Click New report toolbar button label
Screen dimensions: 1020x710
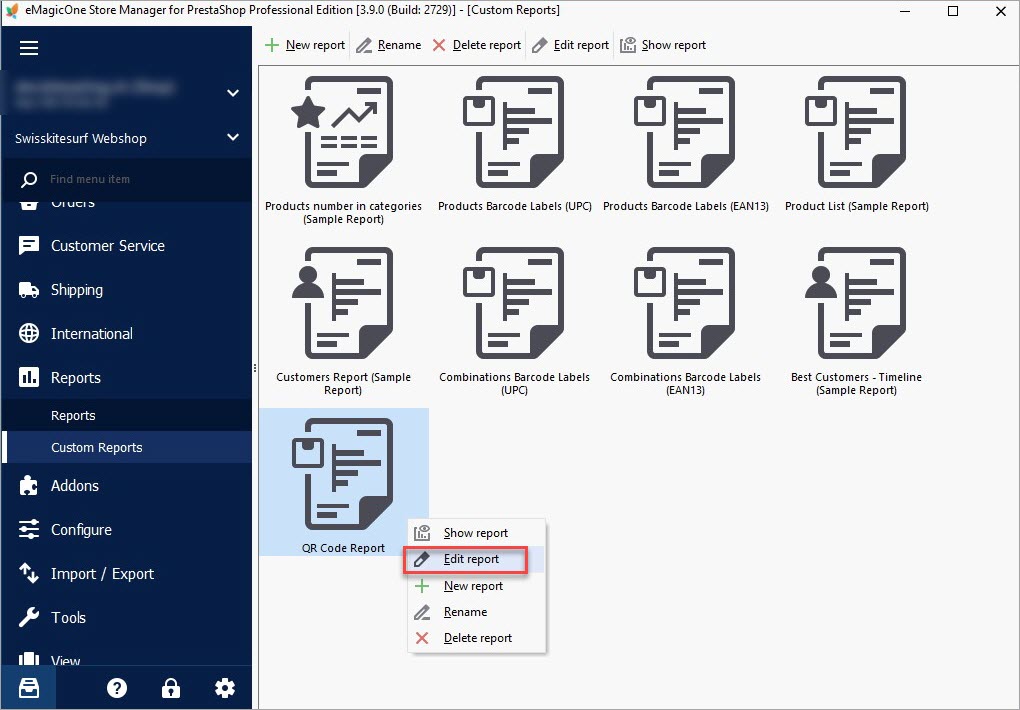pos(315,45)
